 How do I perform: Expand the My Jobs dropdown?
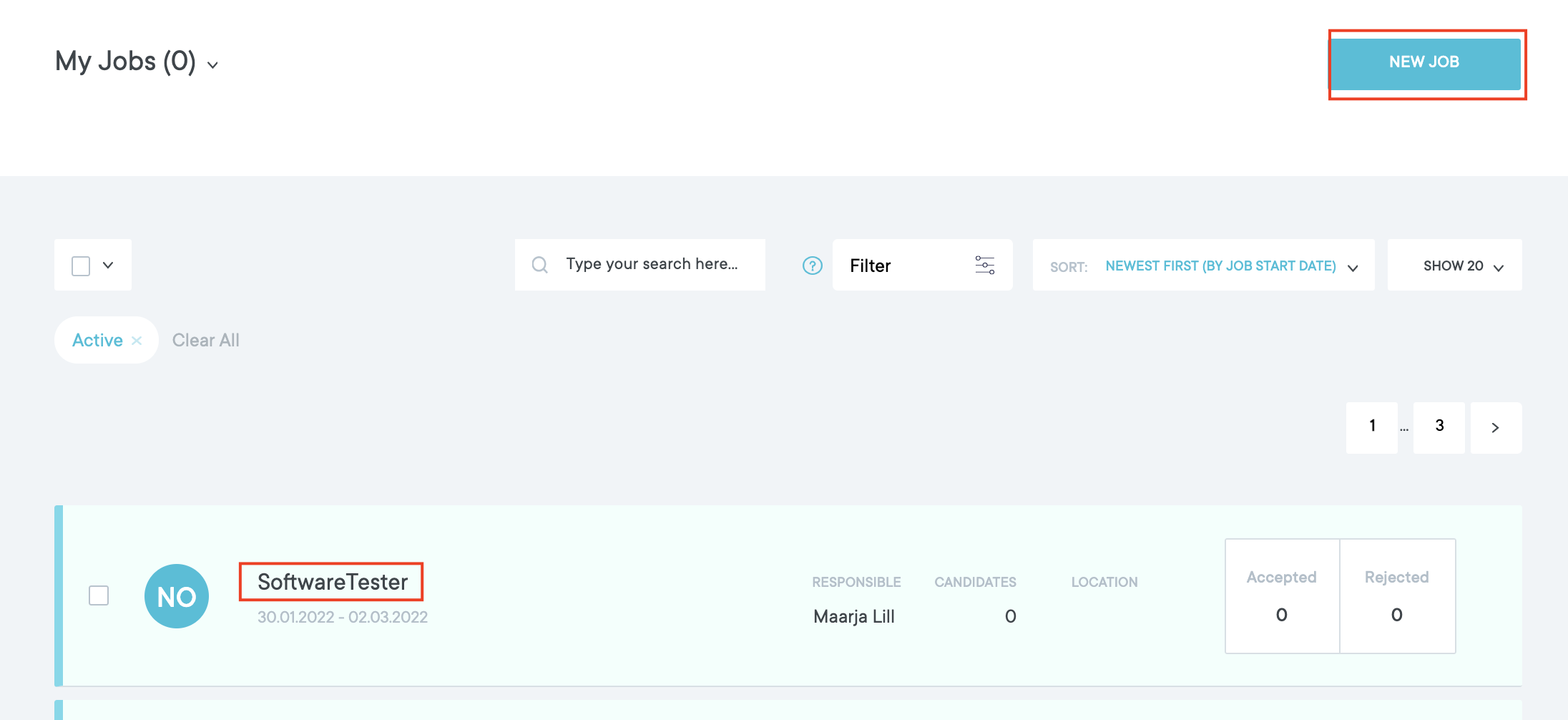coord(212,65)
